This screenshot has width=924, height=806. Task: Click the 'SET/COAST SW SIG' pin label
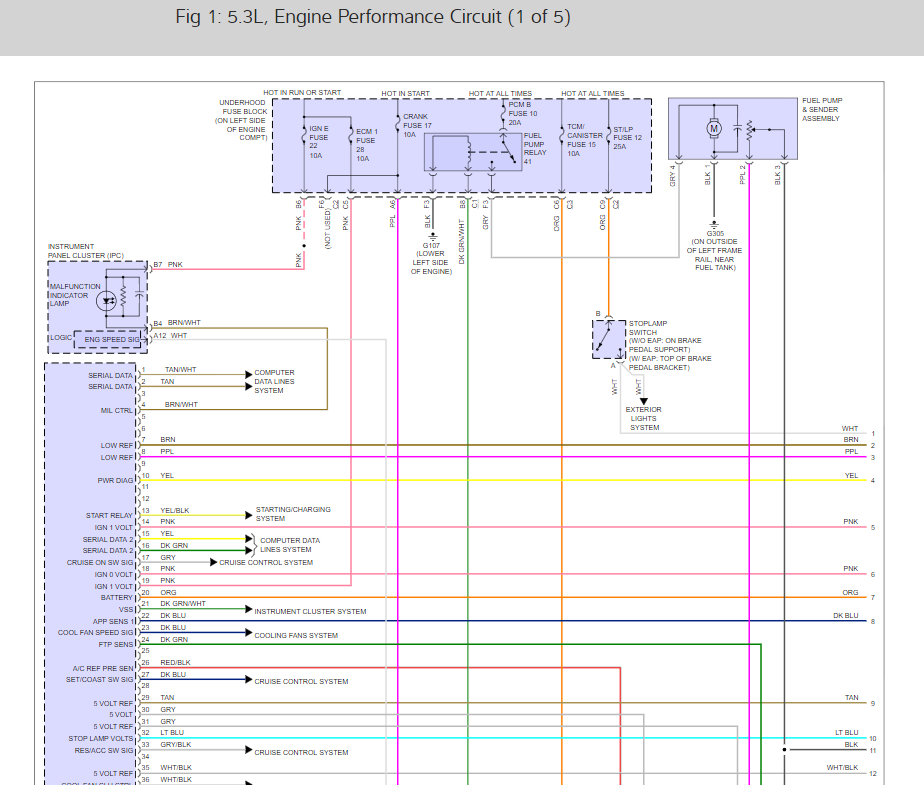100,679
